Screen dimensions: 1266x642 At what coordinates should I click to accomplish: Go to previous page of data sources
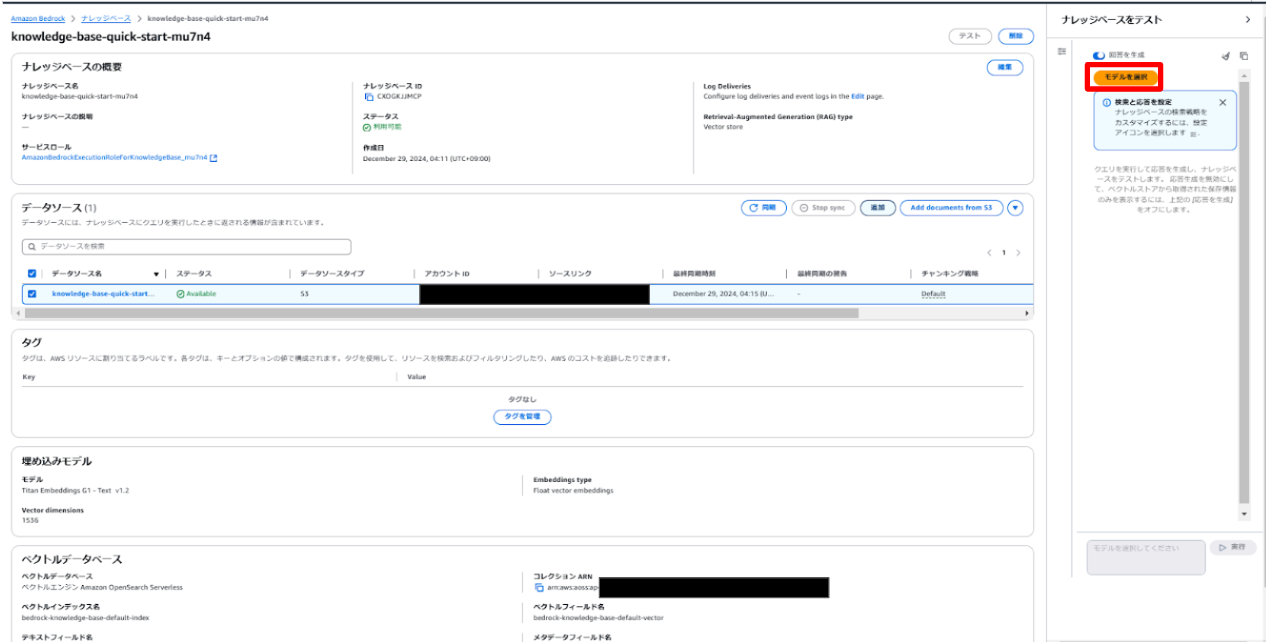[989, 253]
